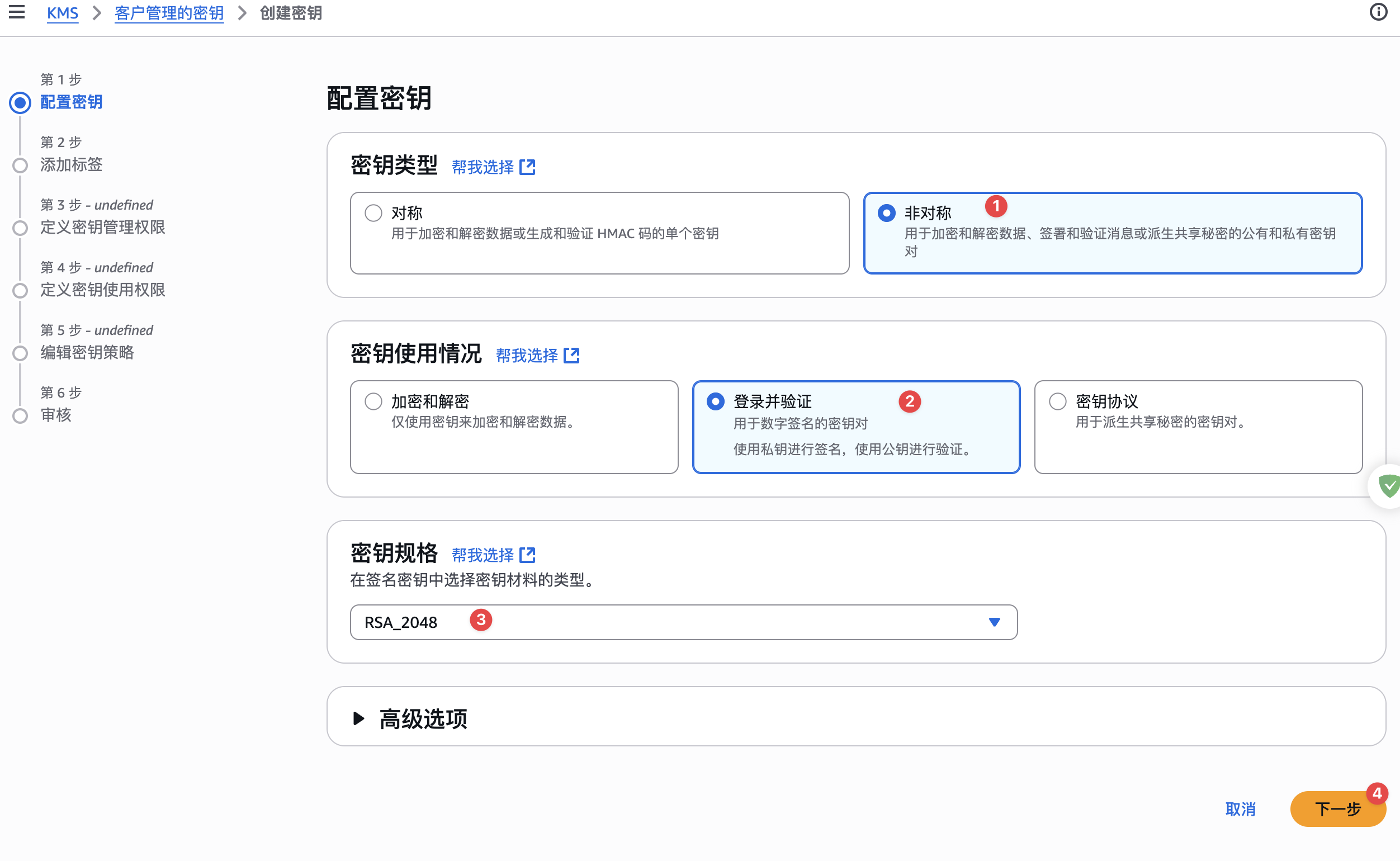
Task: Open the RSA_2048 key spec dropdown
Action: [x=683, y=622]
